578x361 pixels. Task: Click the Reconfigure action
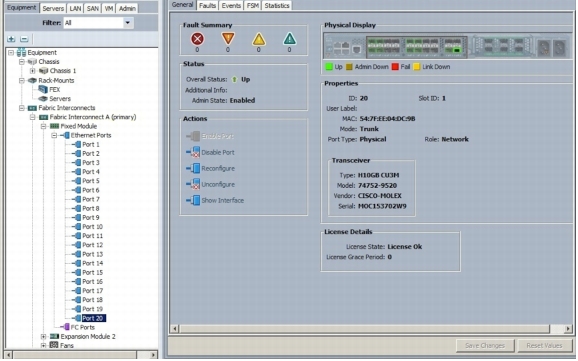pyautogui.click(x=210, y=169)
